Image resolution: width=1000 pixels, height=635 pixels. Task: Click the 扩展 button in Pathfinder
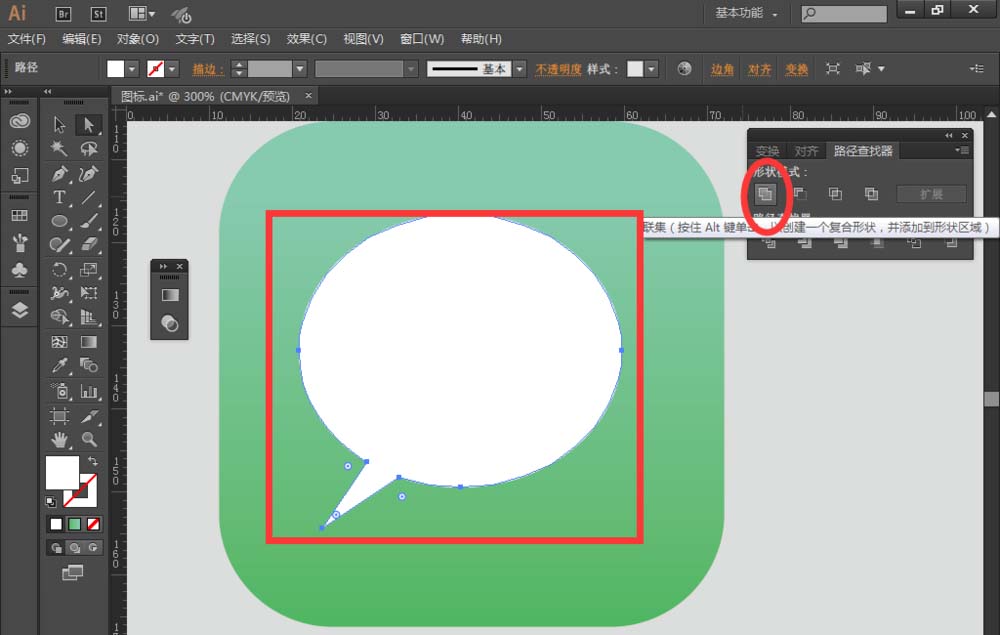pyautogui.click(x=930, y=193)
